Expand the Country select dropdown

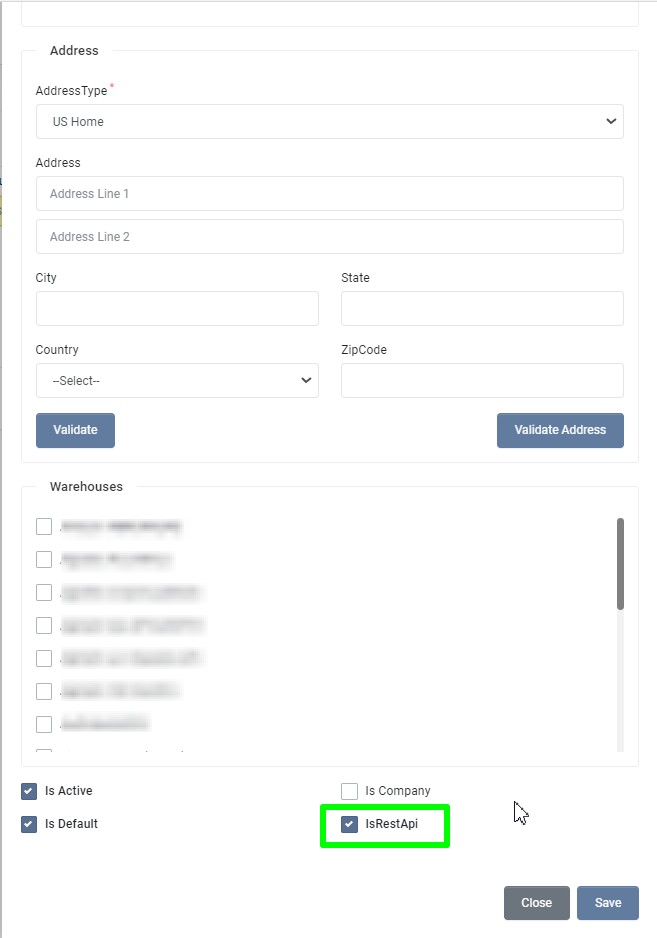[177, 381]
